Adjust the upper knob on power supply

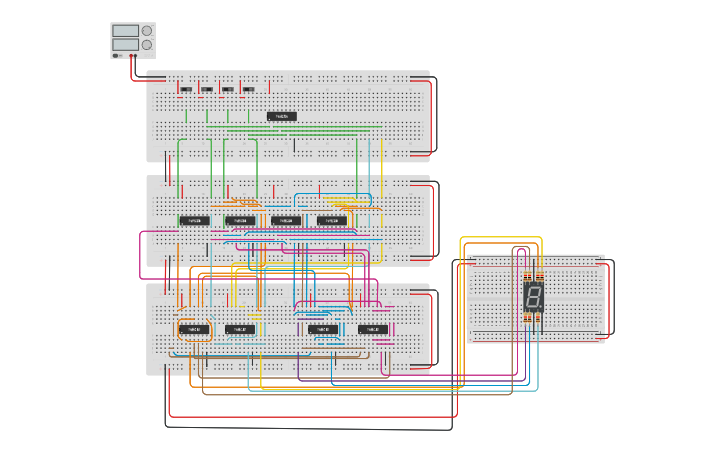coord(147,31)
